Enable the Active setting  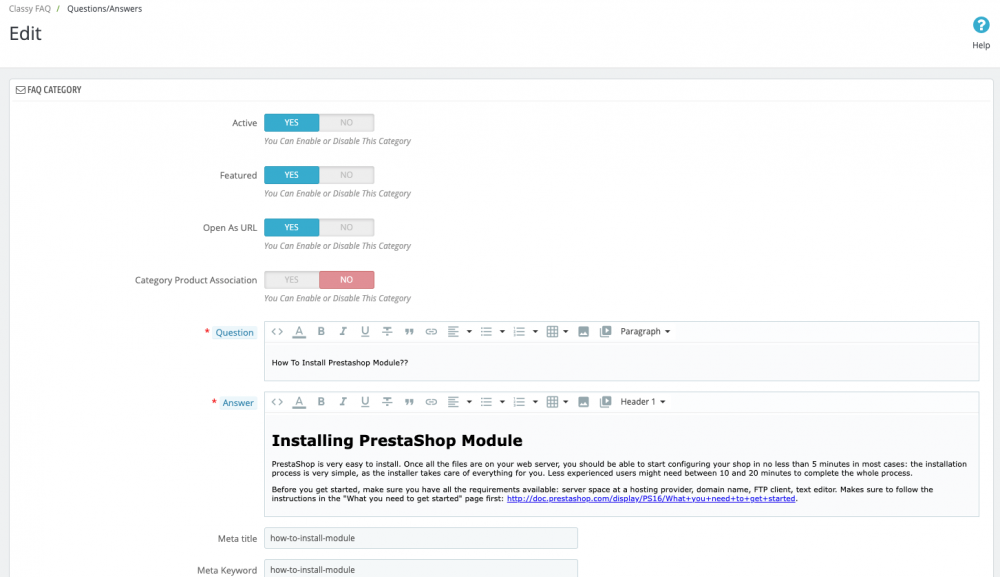tap(291, 122)
